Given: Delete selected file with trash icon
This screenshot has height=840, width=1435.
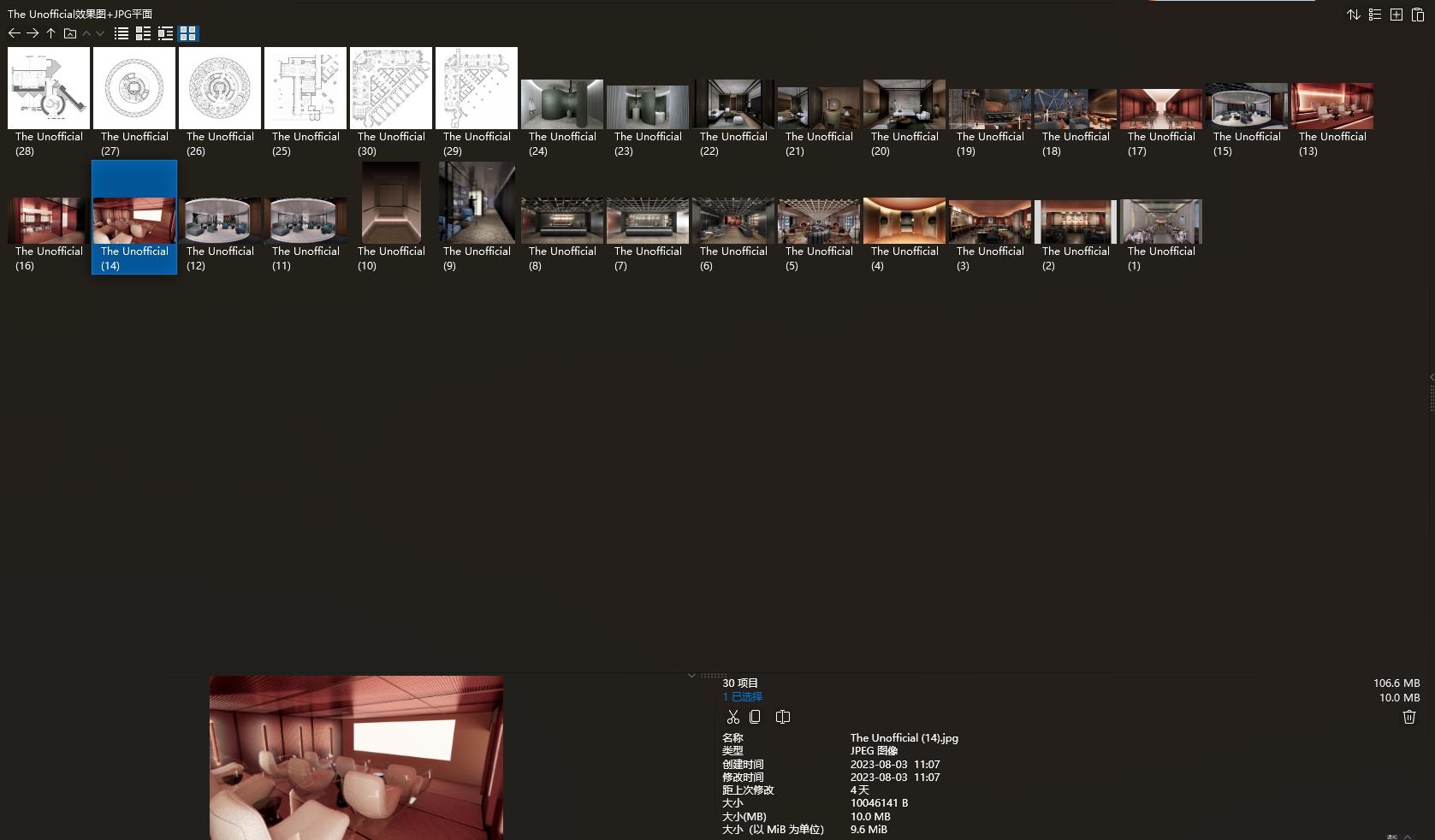Looking at the screenshot, I should [x=1408, y=717].
